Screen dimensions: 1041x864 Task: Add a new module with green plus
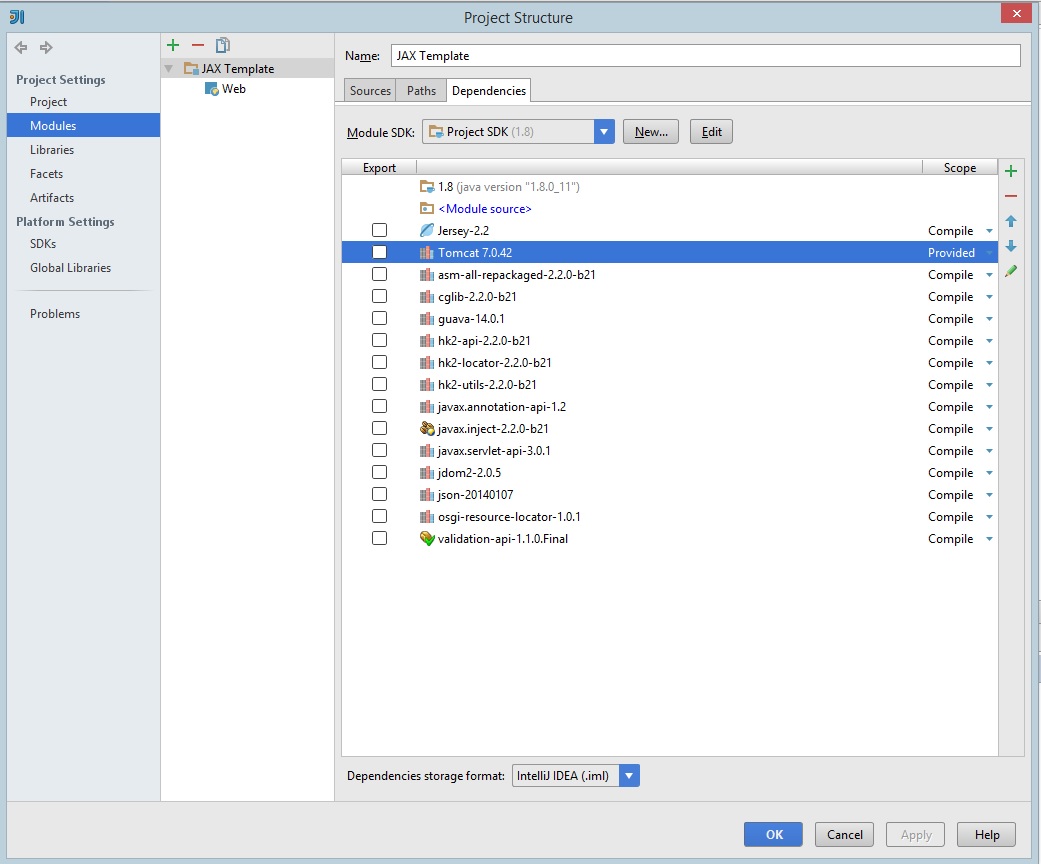(x=173, y=45)
